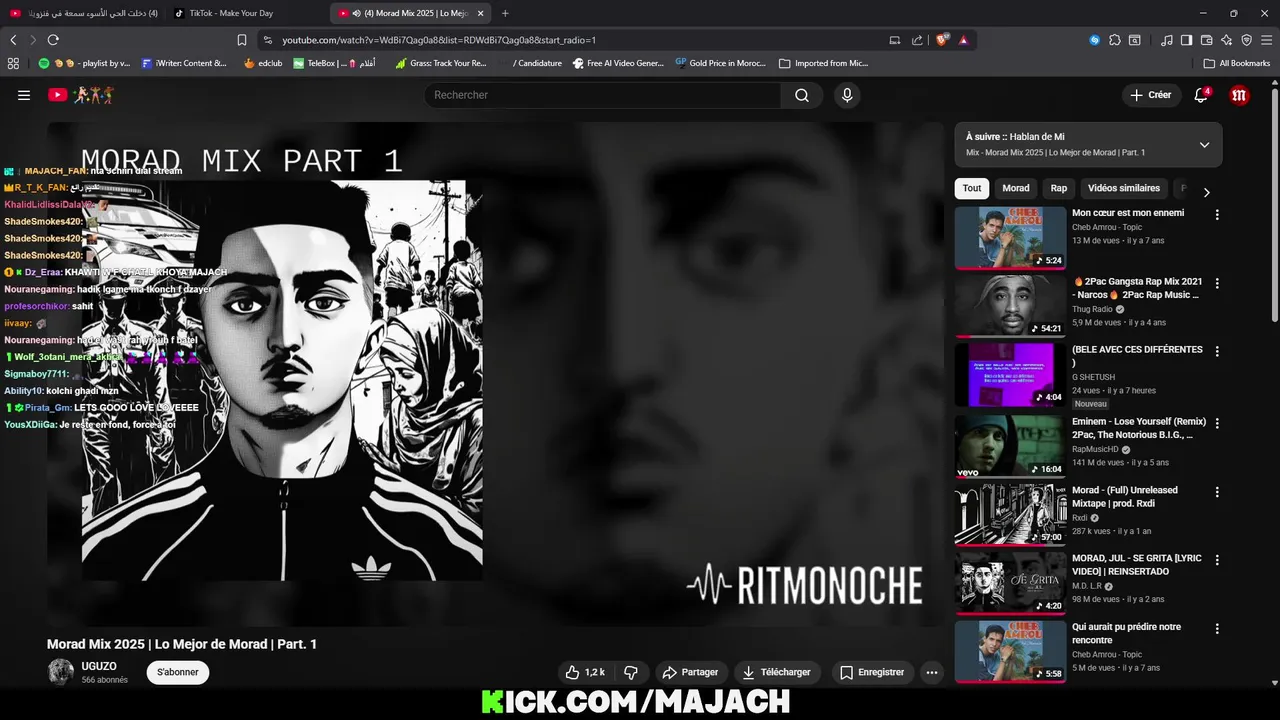This screenshot has width=1280, height=720.
Task: Open the iWriter: Content bookmark
Action: pyautogui.click(x=184, y=63)
